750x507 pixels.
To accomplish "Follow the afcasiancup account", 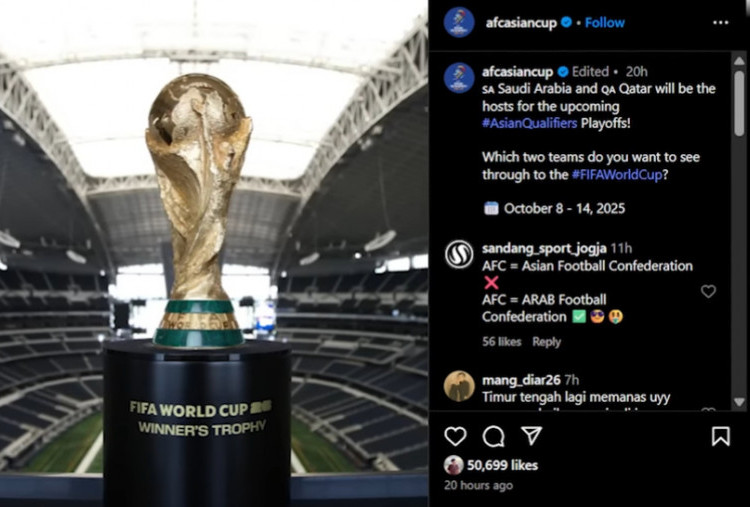I will point(605,22).
